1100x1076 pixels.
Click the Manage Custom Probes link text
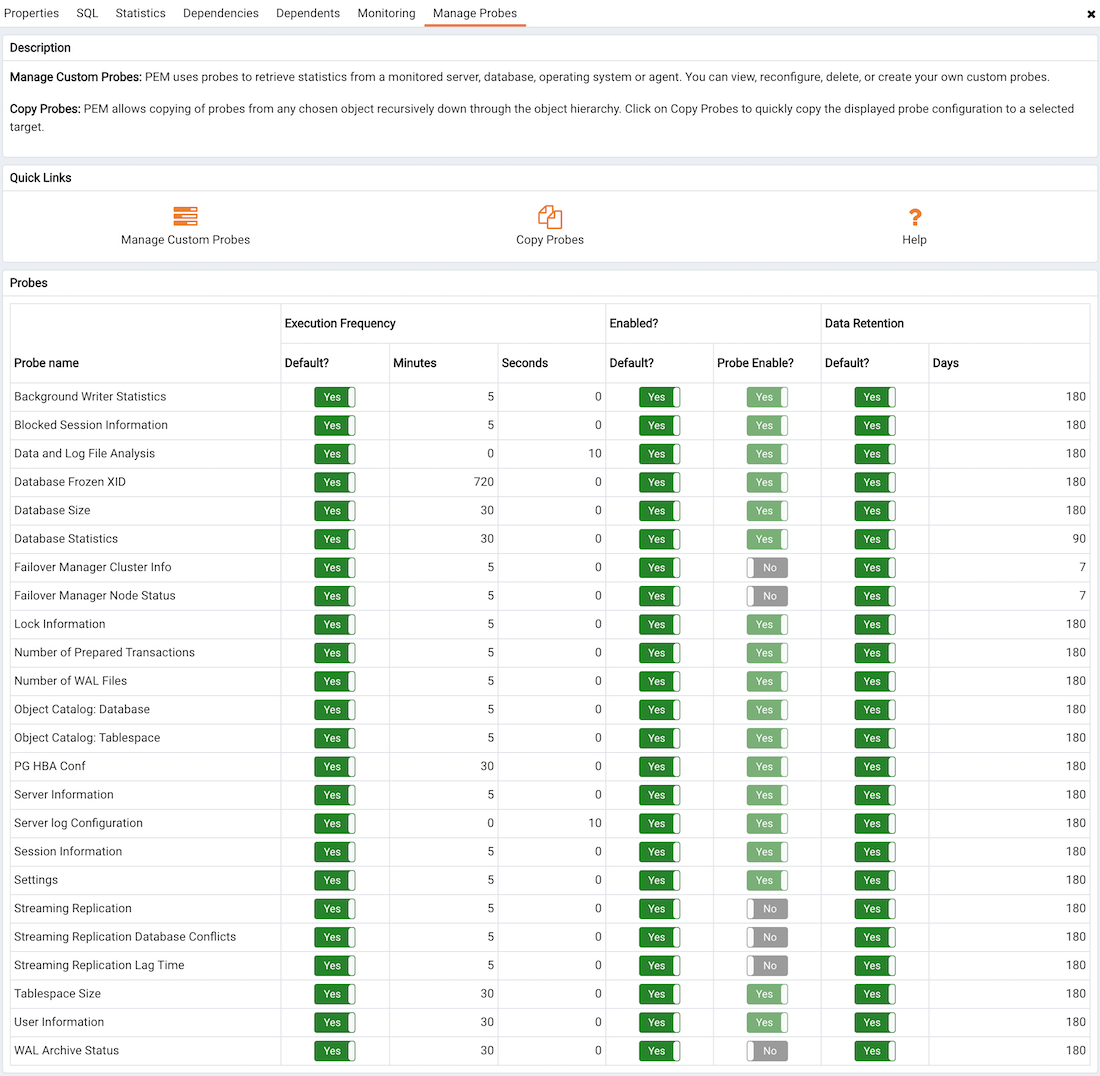point(185,240)
